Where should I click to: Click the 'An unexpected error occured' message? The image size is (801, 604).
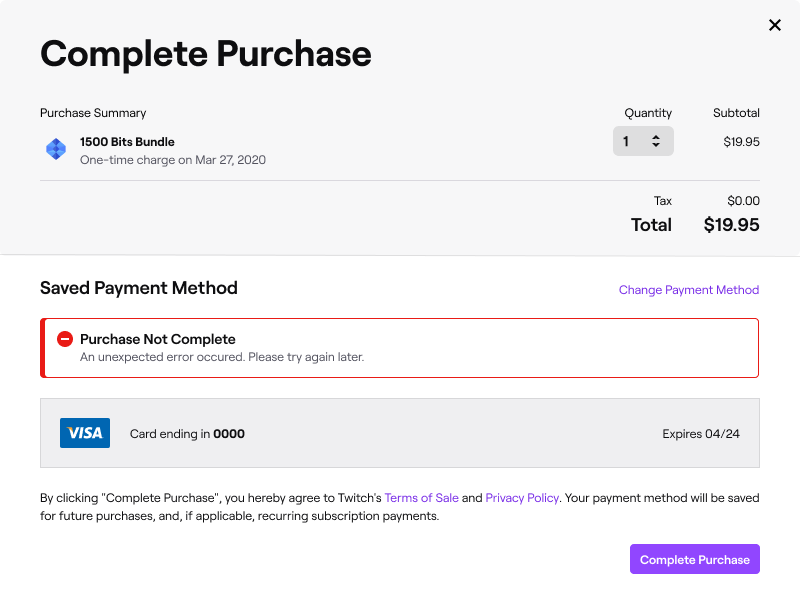[222, 357]
